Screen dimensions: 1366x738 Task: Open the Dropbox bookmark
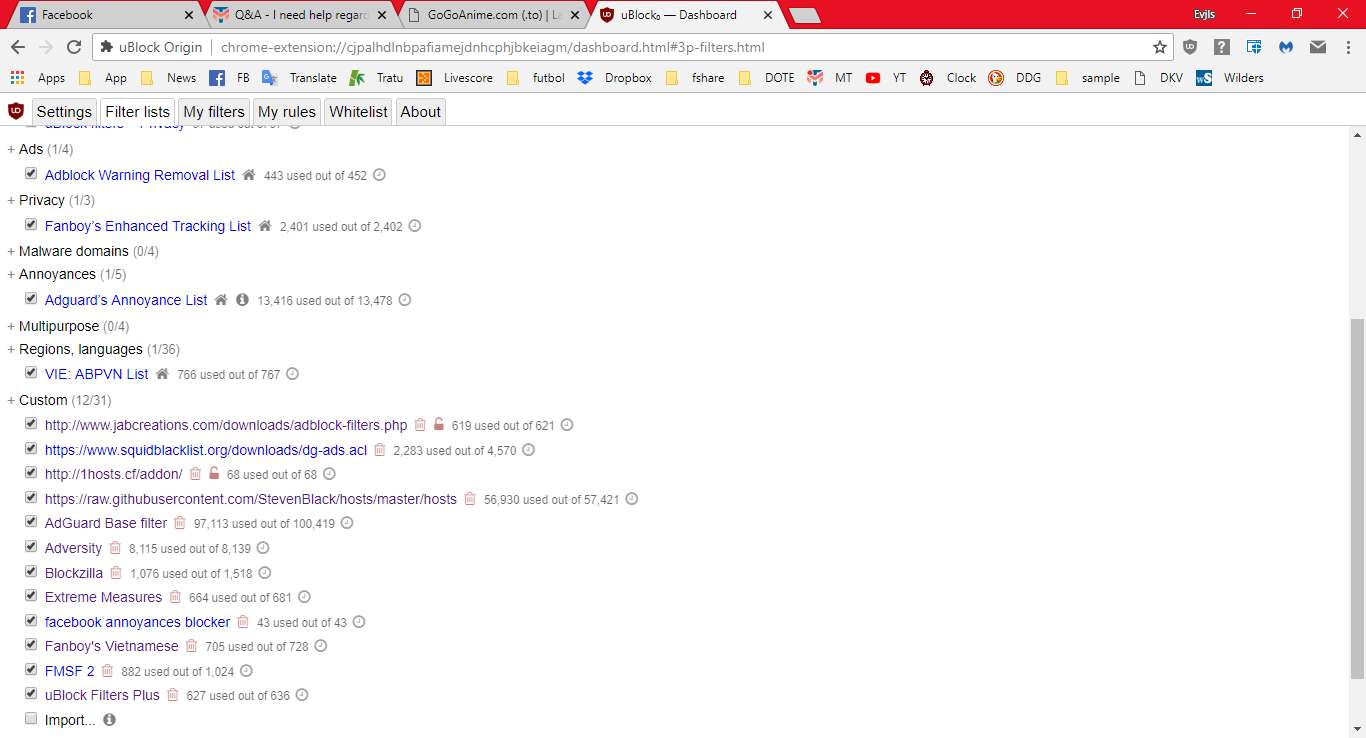[x=614, y=78]
